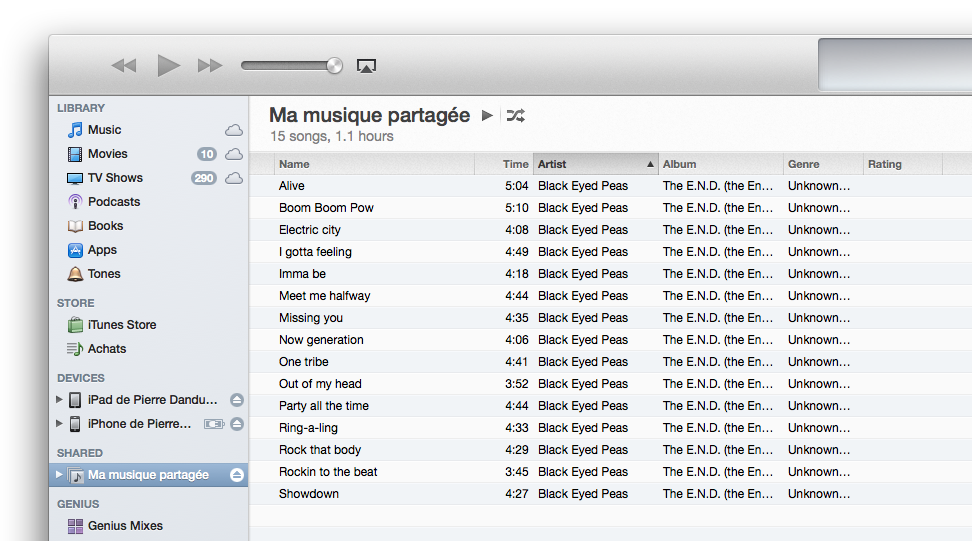Eject iPad de Pierre device
Image resolution: width=972 pixels, height=541 pixels.
237,400
